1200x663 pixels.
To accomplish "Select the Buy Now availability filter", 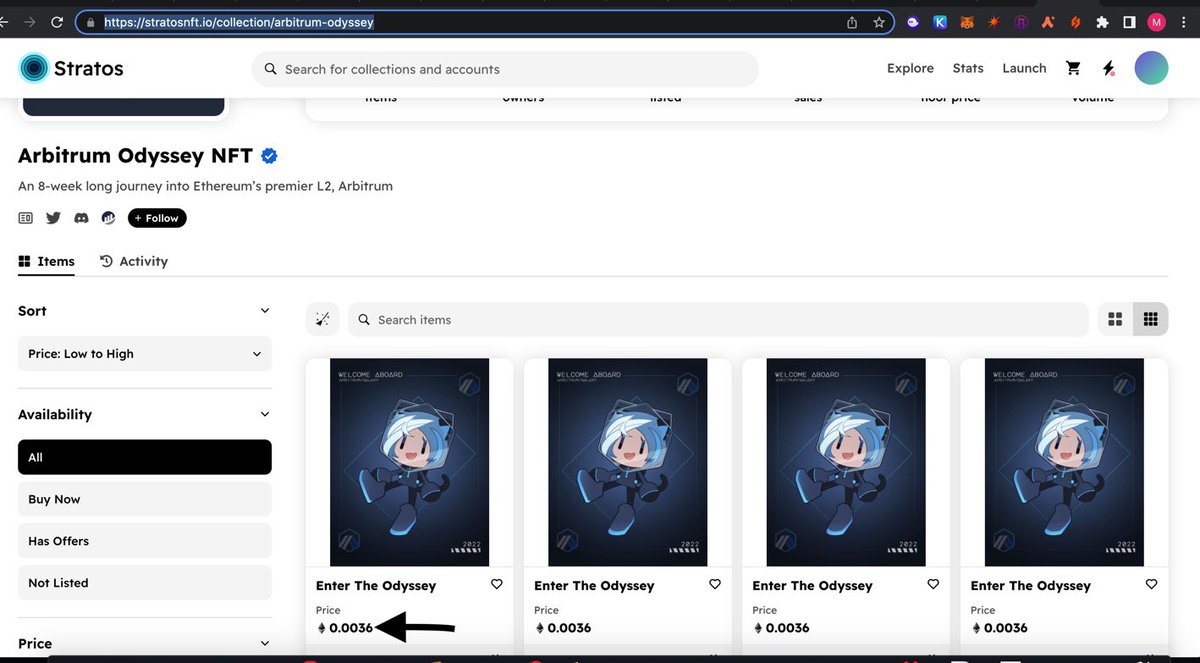I will [145, 499].
